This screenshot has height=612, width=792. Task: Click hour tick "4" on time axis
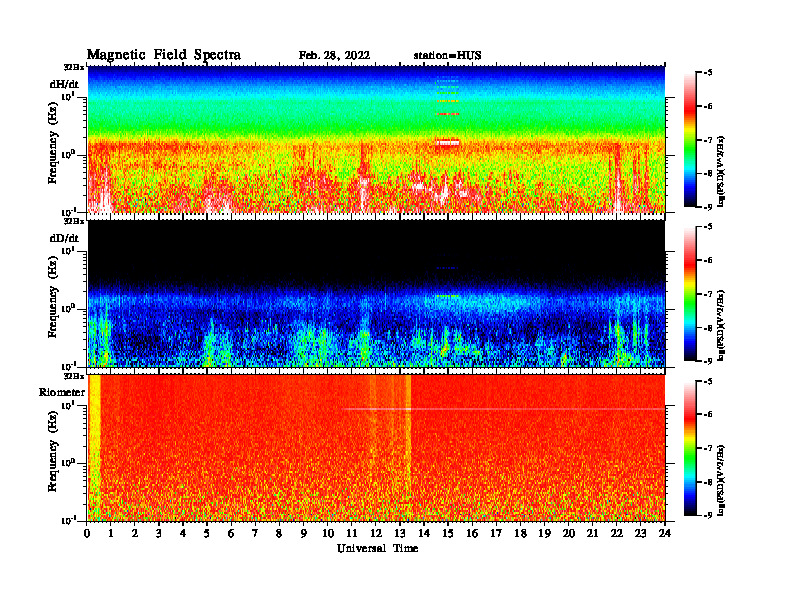(x=183, y=534)
